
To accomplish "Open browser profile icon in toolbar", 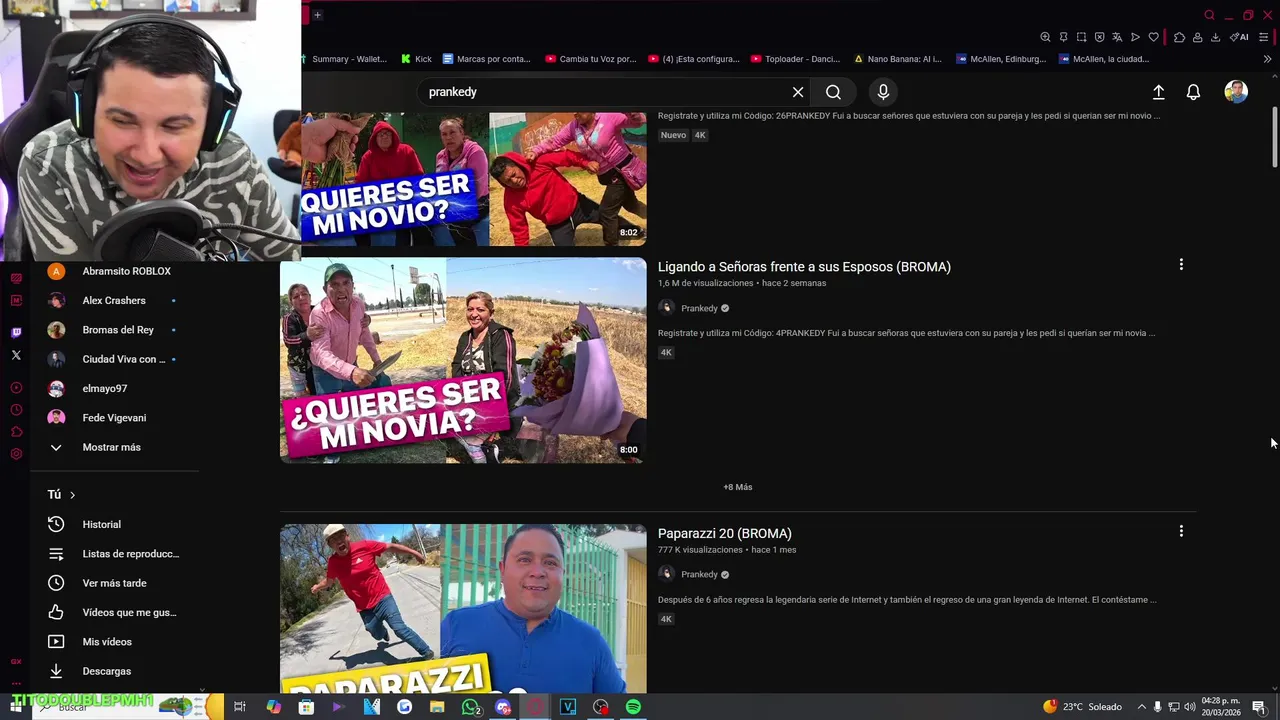I will click(1197, 37).
